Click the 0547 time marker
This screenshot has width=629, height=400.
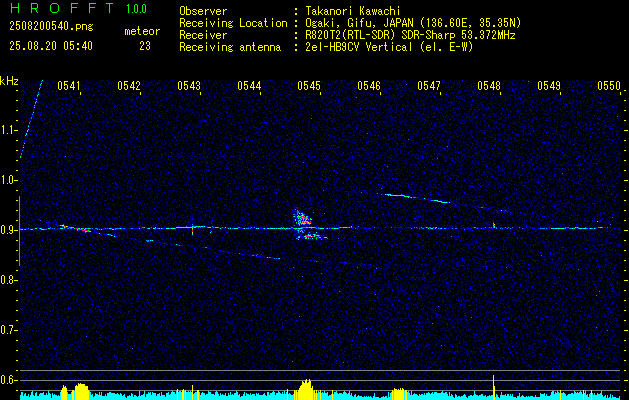[x=429, y=85]
